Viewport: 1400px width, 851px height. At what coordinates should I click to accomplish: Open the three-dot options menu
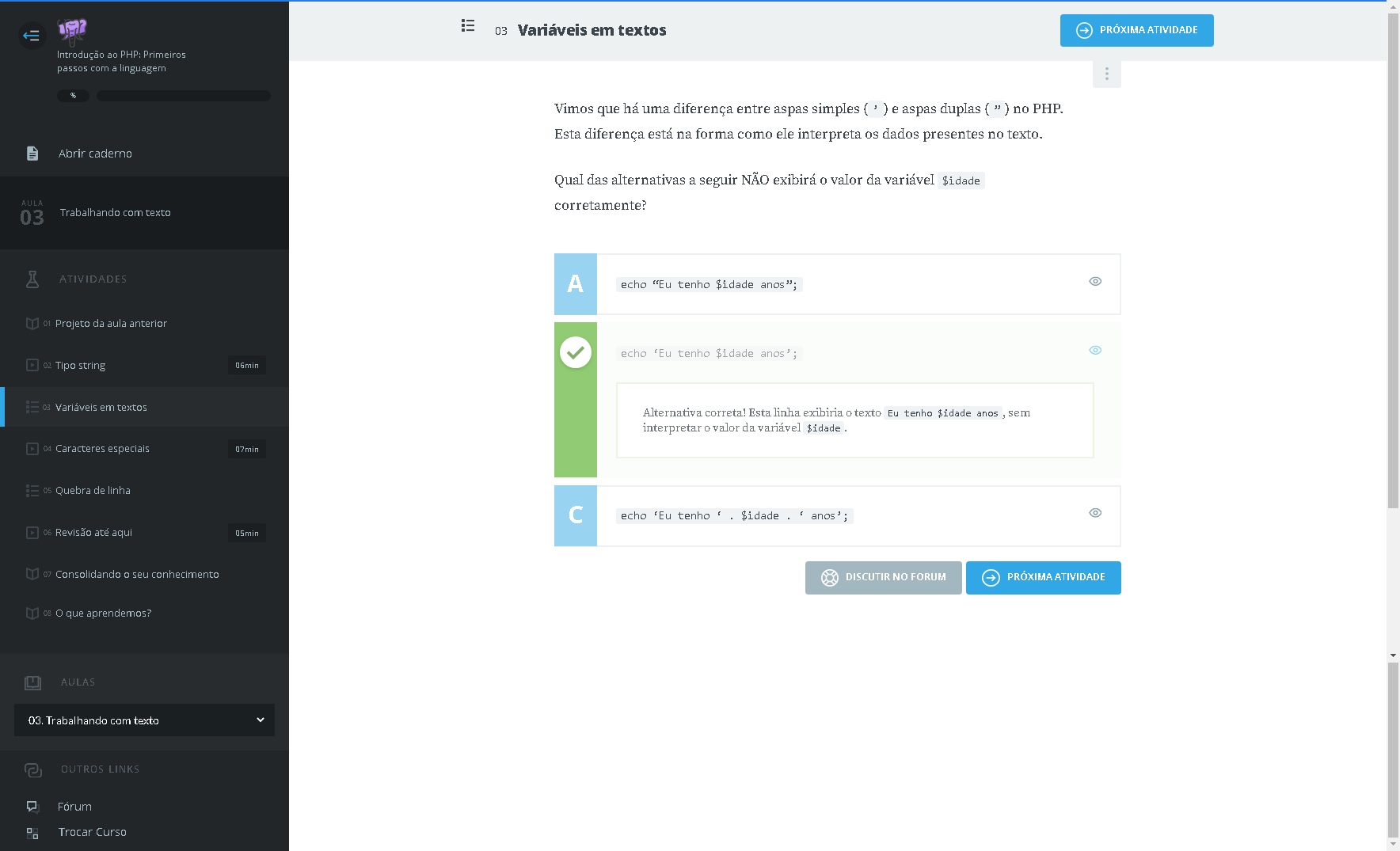(1106, 74)
